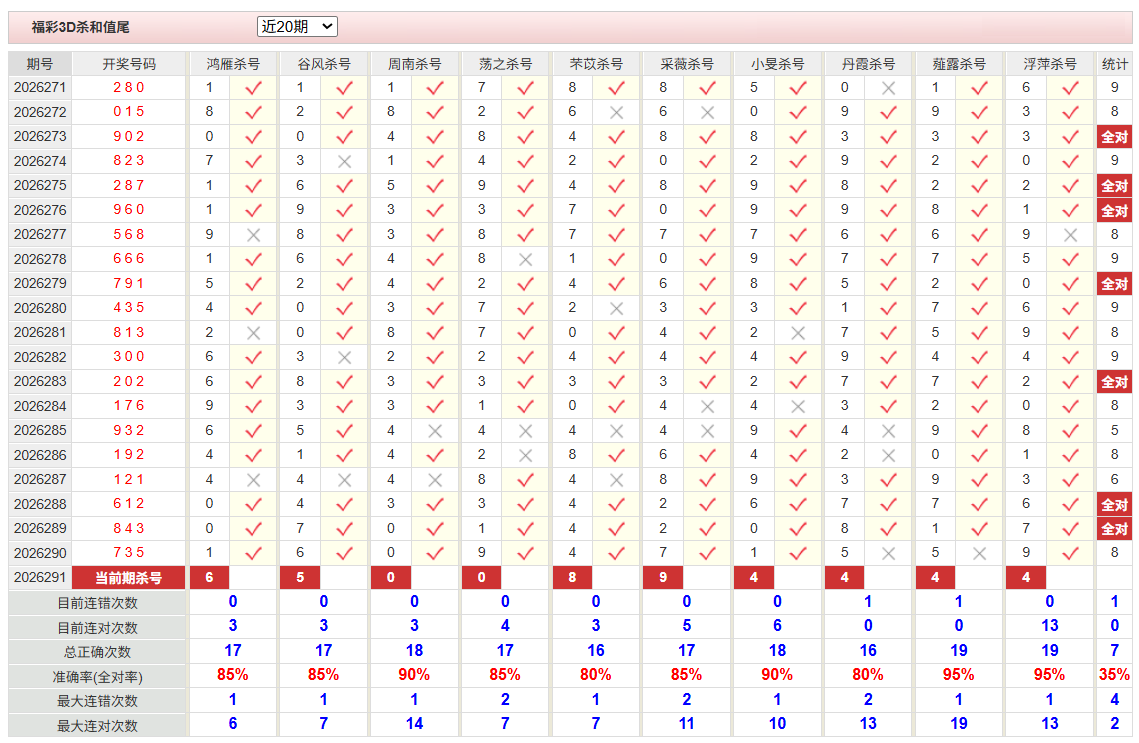
Task: Click the 鸿雁杀号 column header
Action: coord(232,64)
